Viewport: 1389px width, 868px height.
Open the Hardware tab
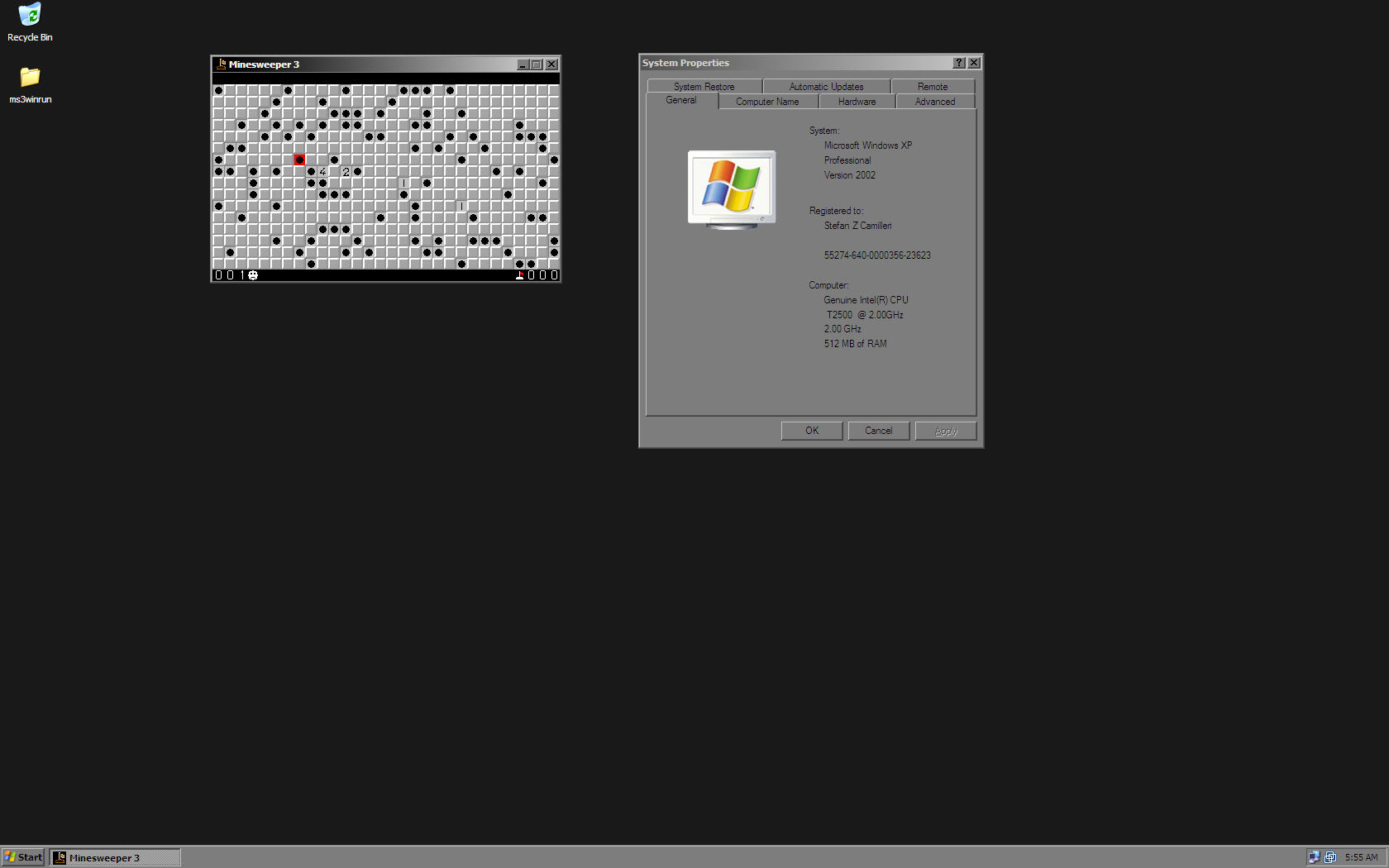857,102
